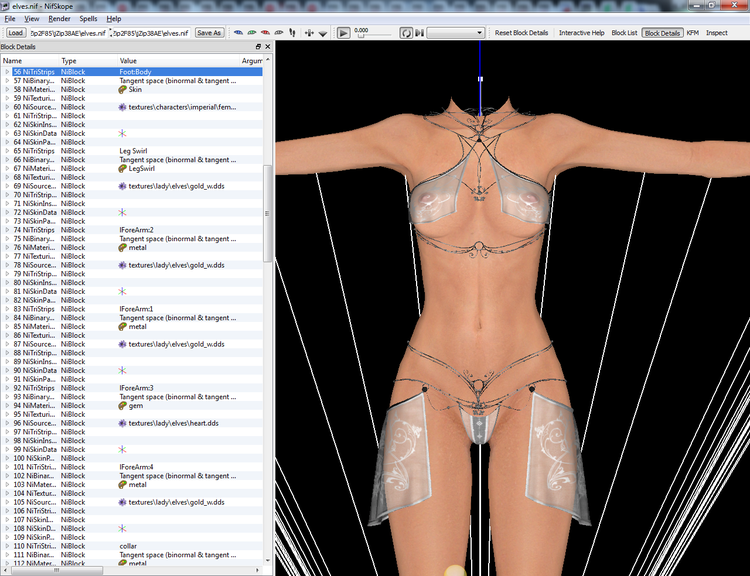This screenshot has width=750, height=576.
Task: Click the Skin material palette icon
Action: (123, 90)
